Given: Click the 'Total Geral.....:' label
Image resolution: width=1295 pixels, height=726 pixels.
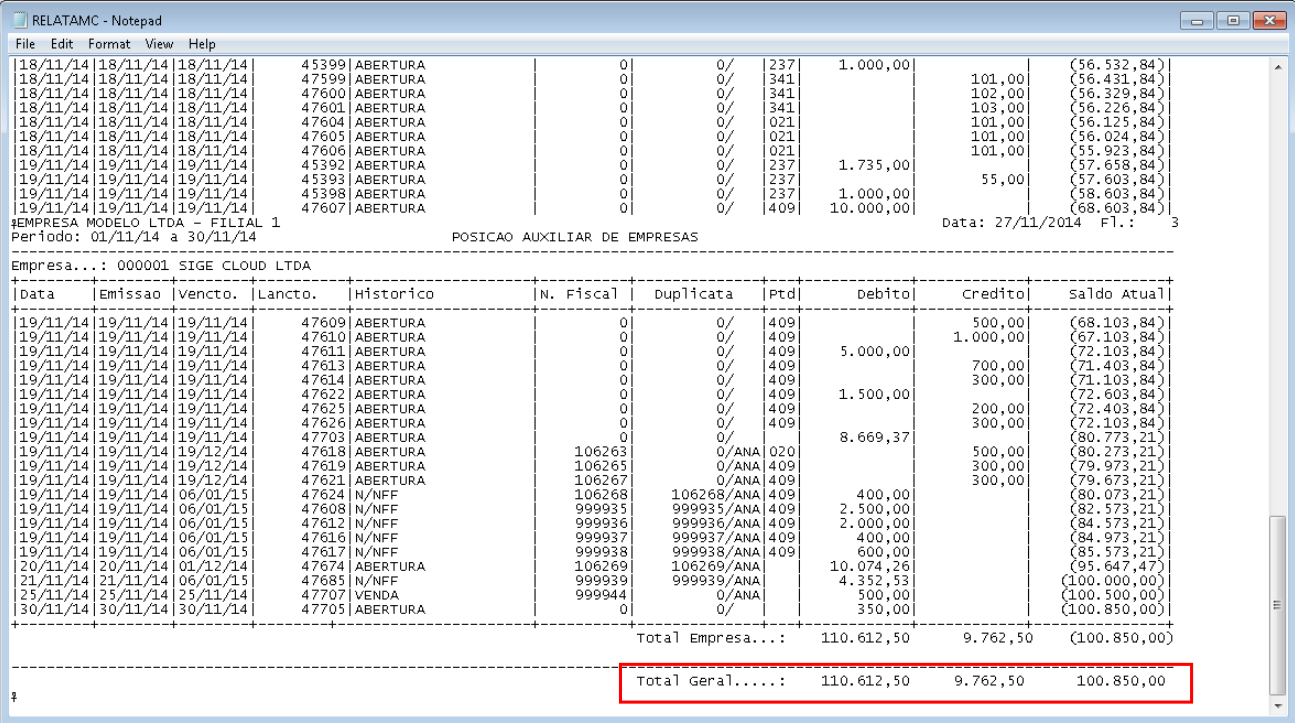Looking at the screenshot, I should coord(711,682).
